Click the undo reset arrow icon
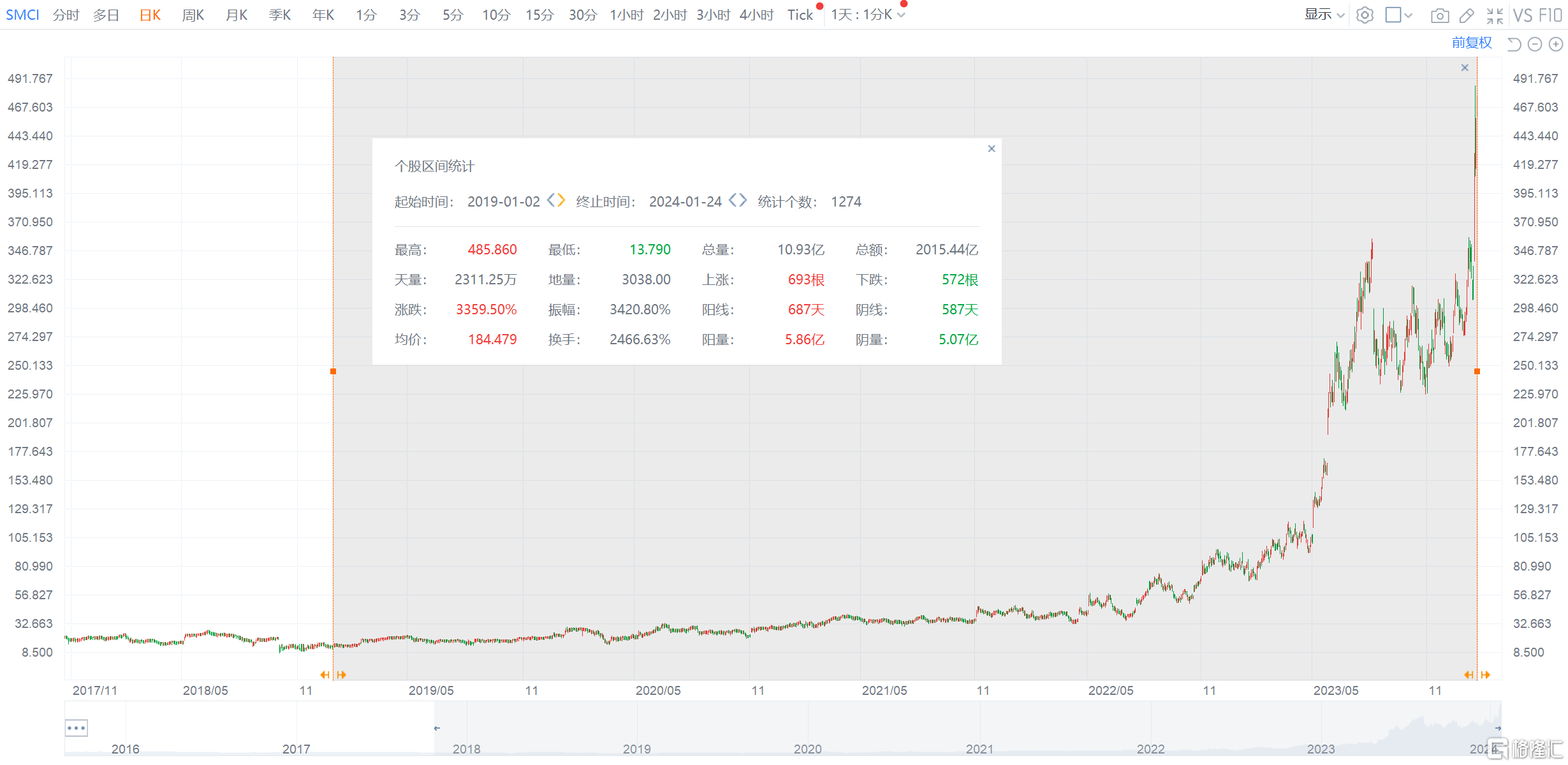The height and width of the screenshot is (765, 1568). point(1514,44)
